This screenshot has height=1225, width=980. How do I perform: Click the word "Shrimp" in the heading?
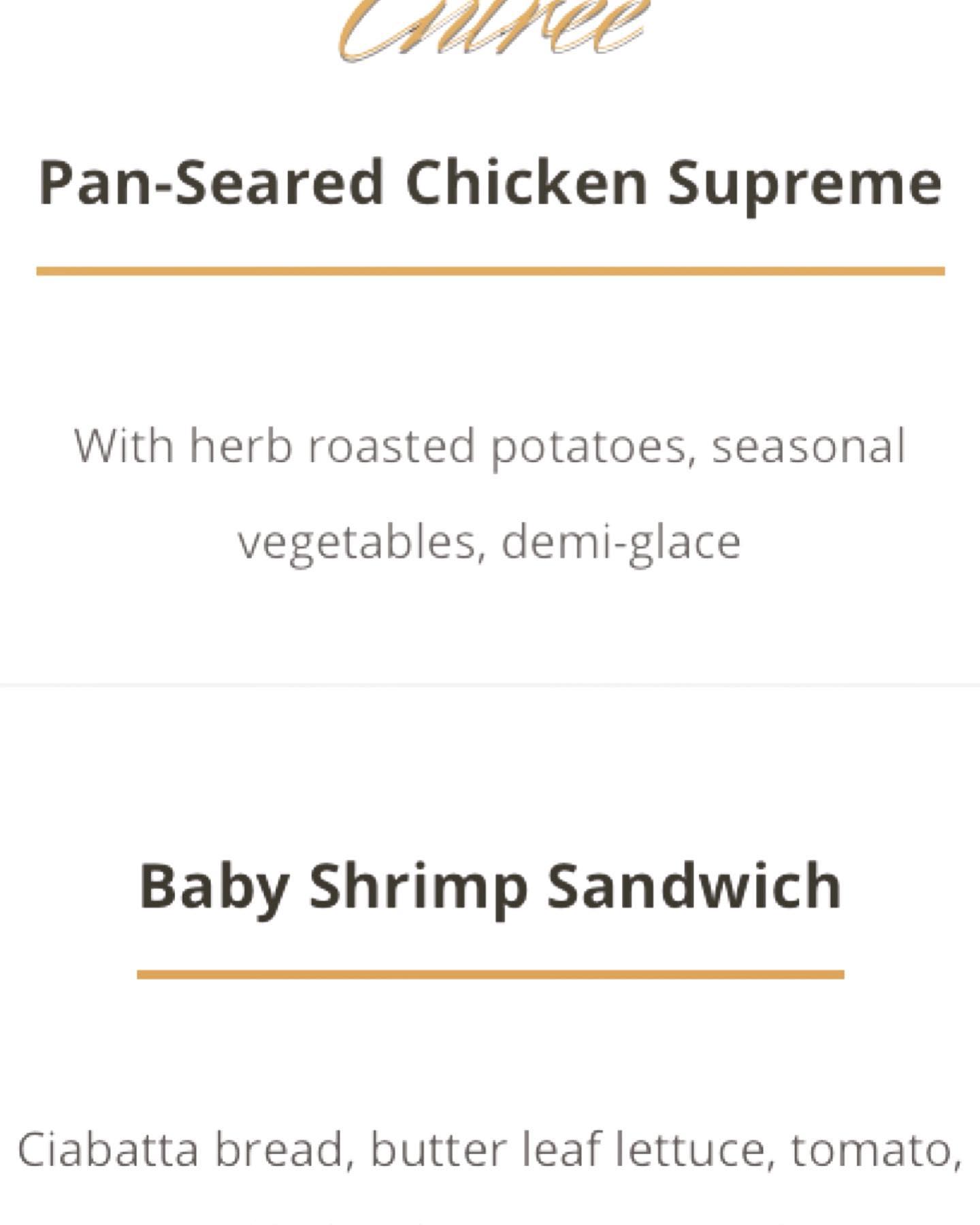click(x=419, y=887)
